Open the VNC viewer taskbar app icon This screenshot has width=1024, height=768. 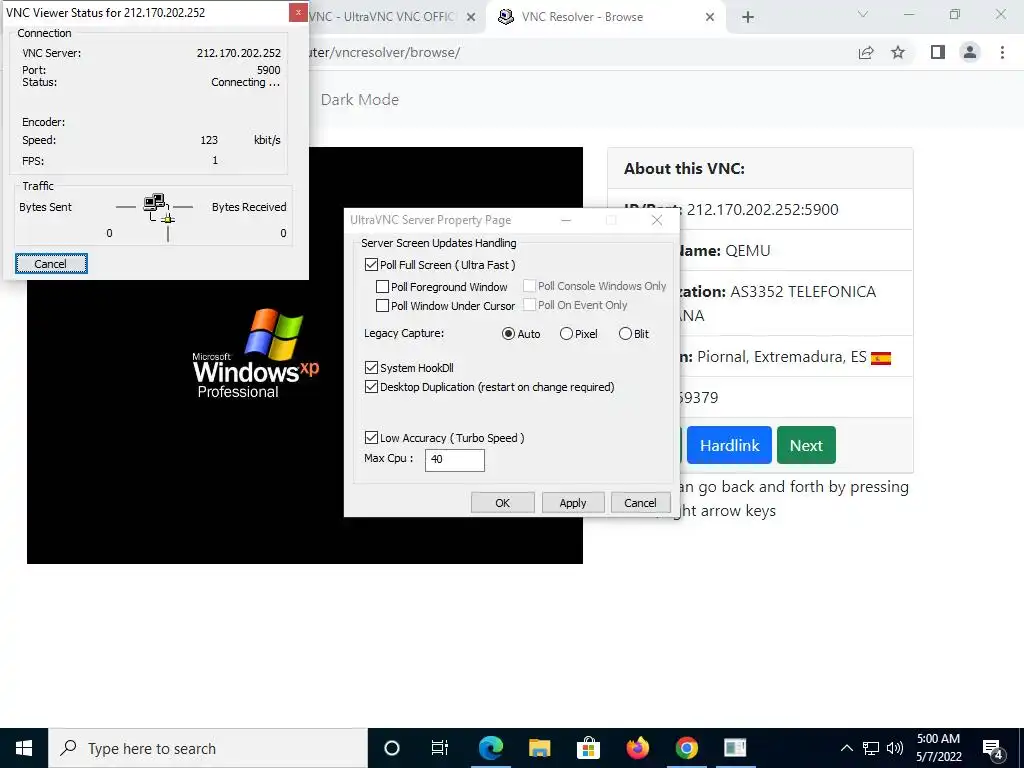pyautogui.click(x=735, y=748)
